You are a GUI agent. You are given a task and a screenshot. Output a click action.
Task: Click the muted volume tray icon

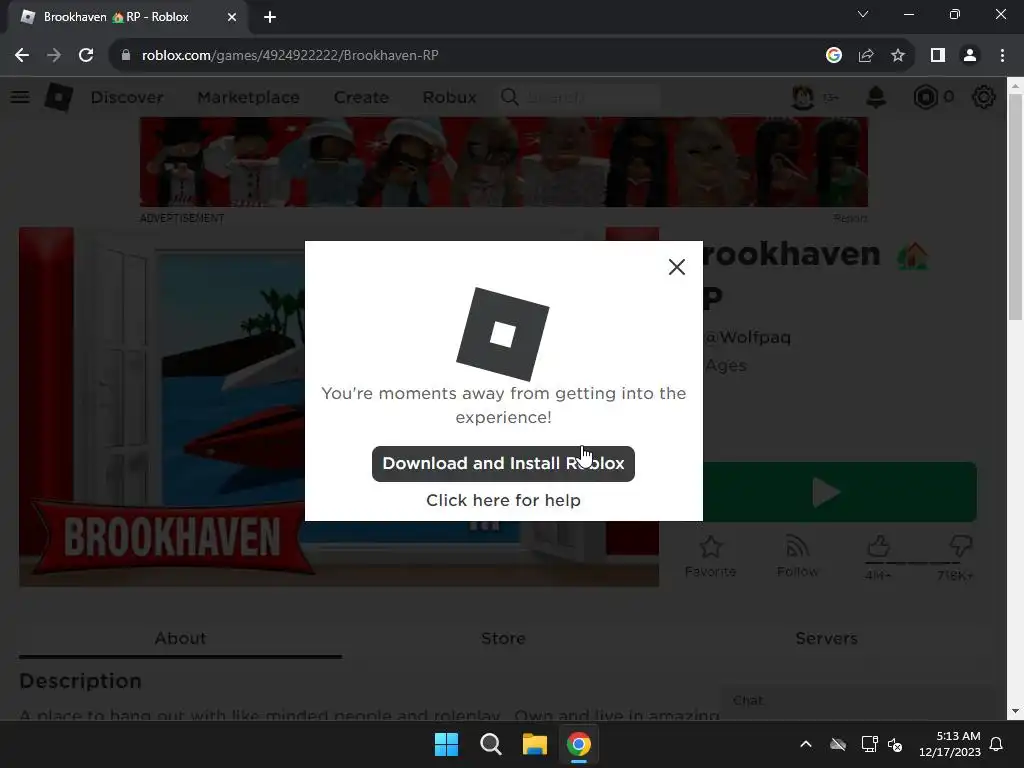[x=895, y=744]
